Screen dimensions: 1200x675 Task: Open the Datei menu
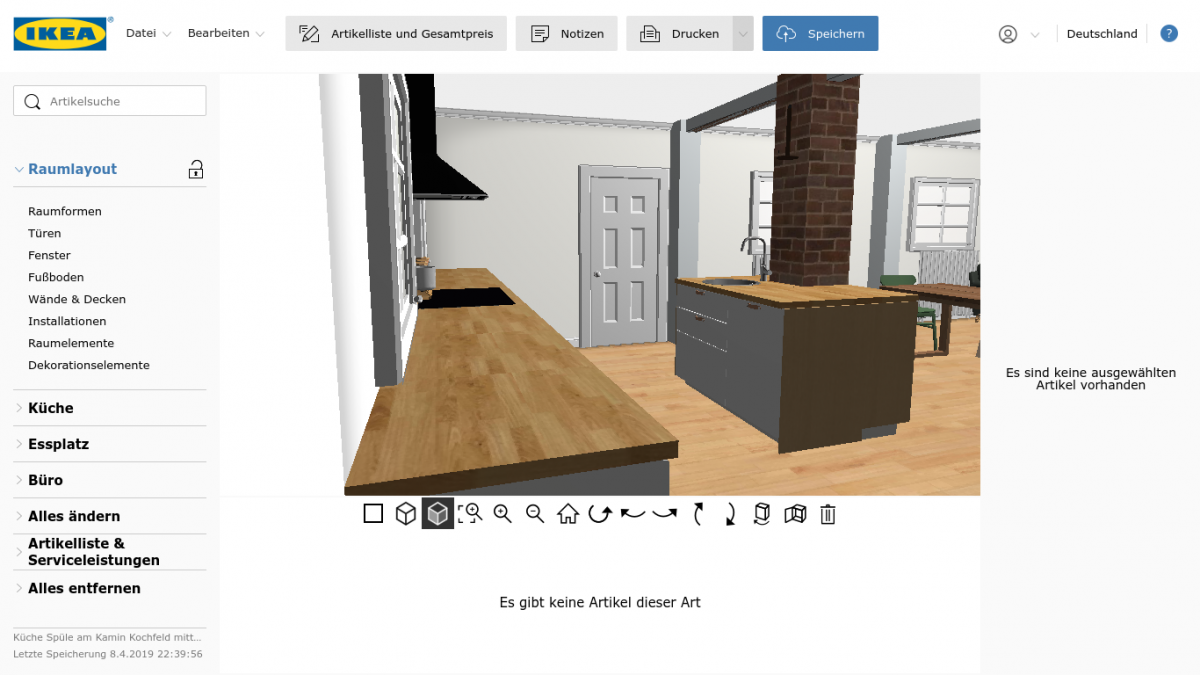pyautogui.click(x=148, y=33)
